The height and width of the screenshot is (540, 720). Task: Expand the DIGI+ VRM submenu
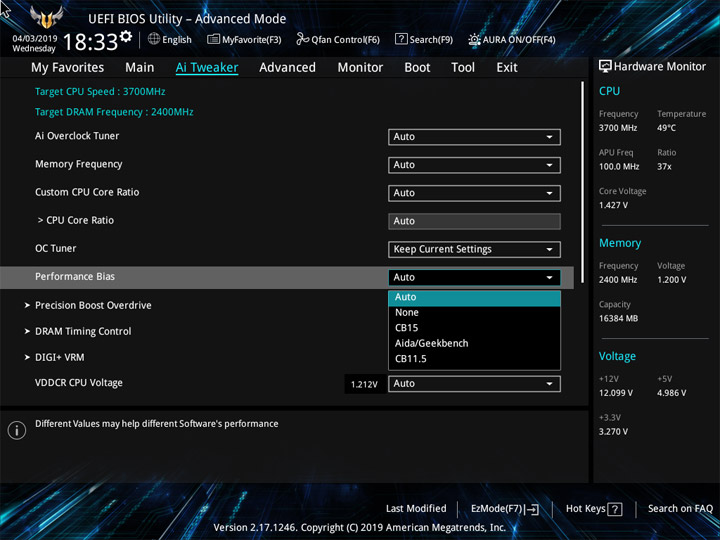point(54,357)
